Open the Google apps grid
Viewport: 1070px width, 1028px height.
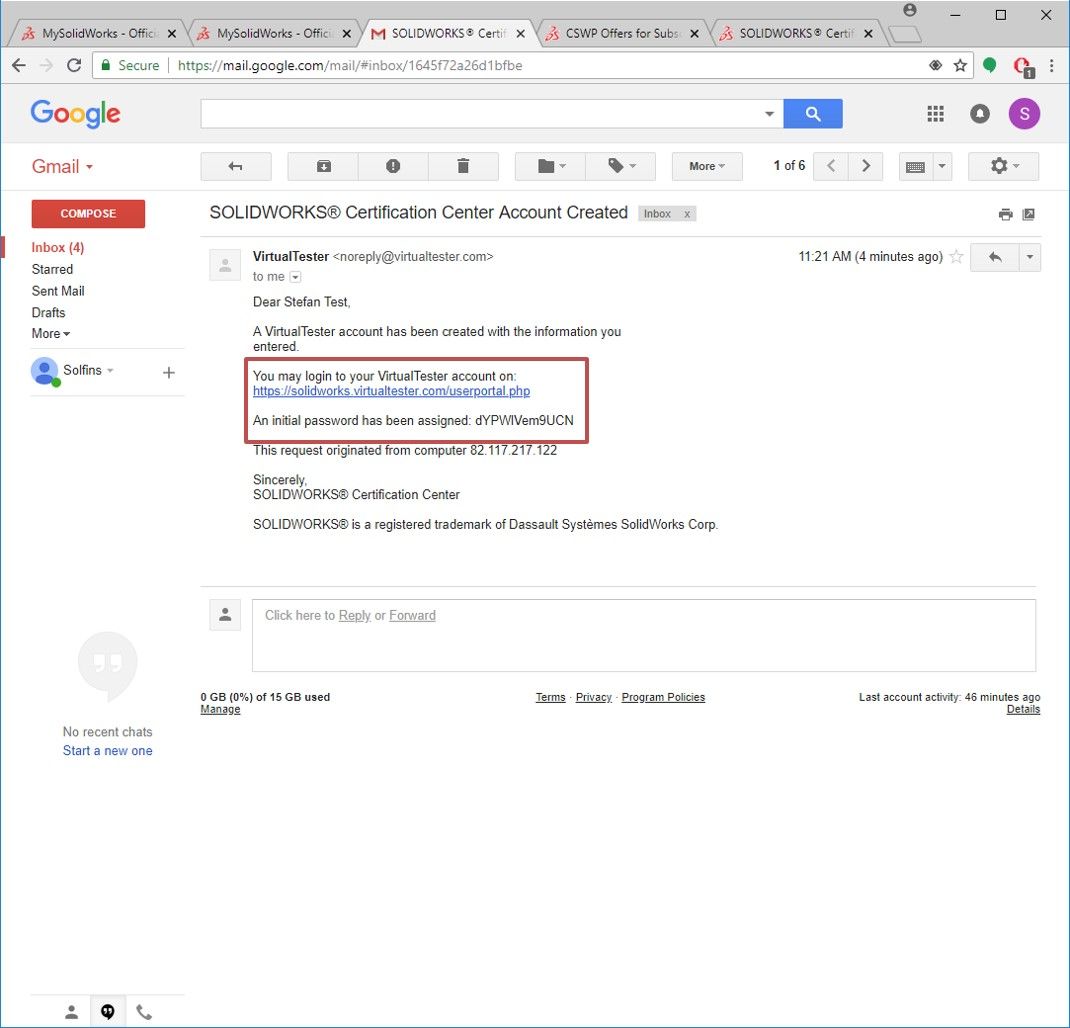tap(935, 113)
